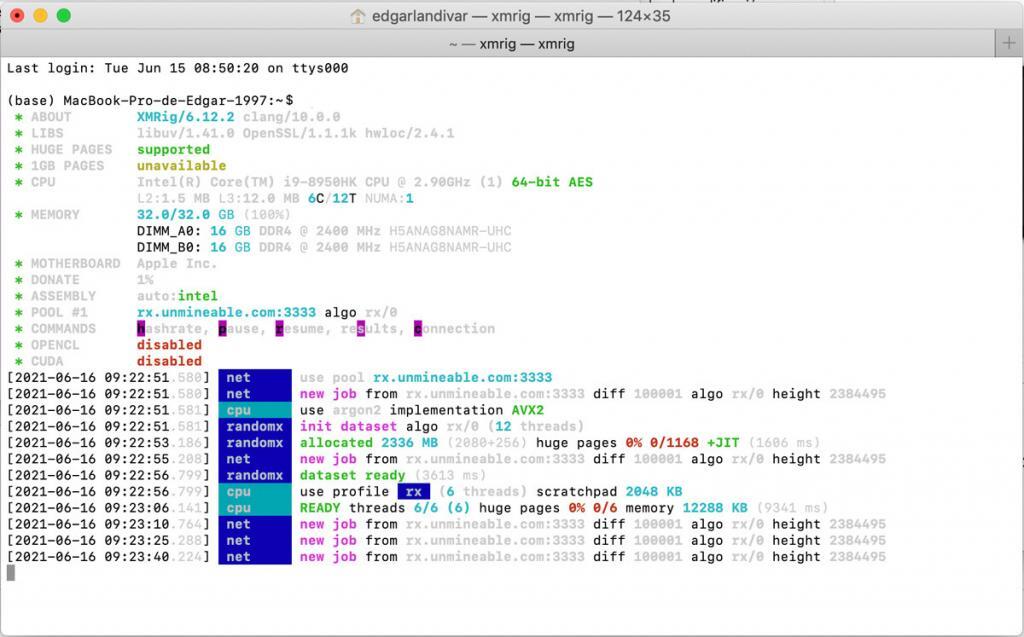Click the 'resume' command word
The image size is (1024, 637).
click(300, 329)
